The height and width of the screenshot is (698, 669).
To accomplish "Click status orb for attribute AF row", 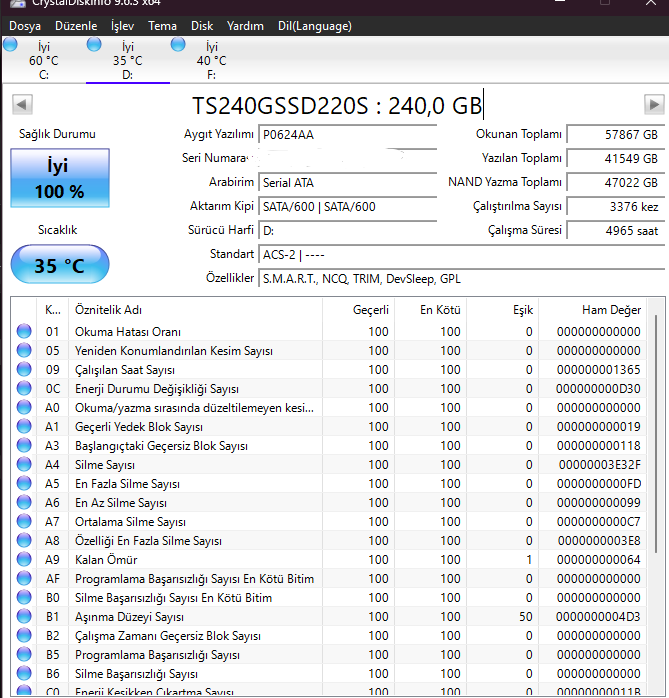I will (x=24, y=578).
